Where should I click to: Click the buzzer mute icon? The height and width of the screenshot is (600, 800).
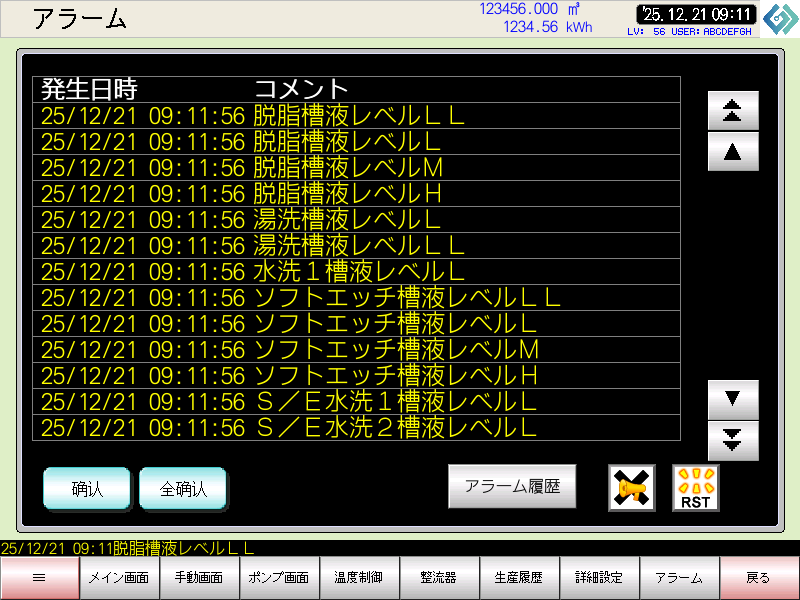(x=632, y=488)
